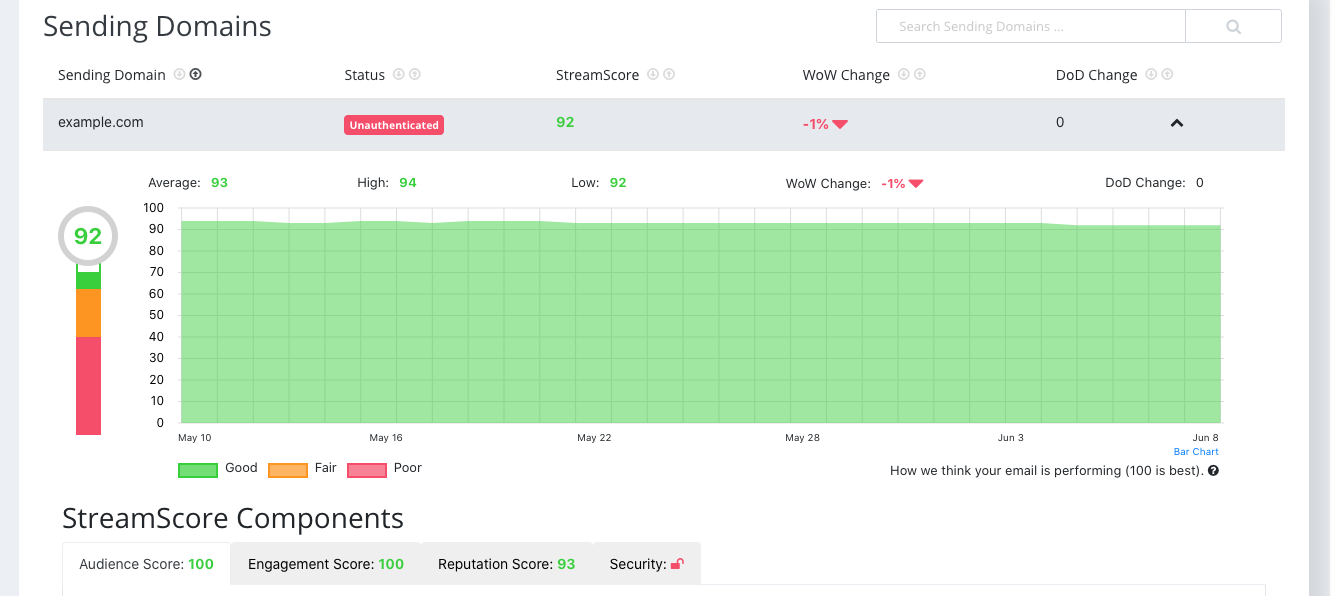The image size is (1332, 596).
Task: Click the Unauthenticated status badge
Action: [394, 125]
